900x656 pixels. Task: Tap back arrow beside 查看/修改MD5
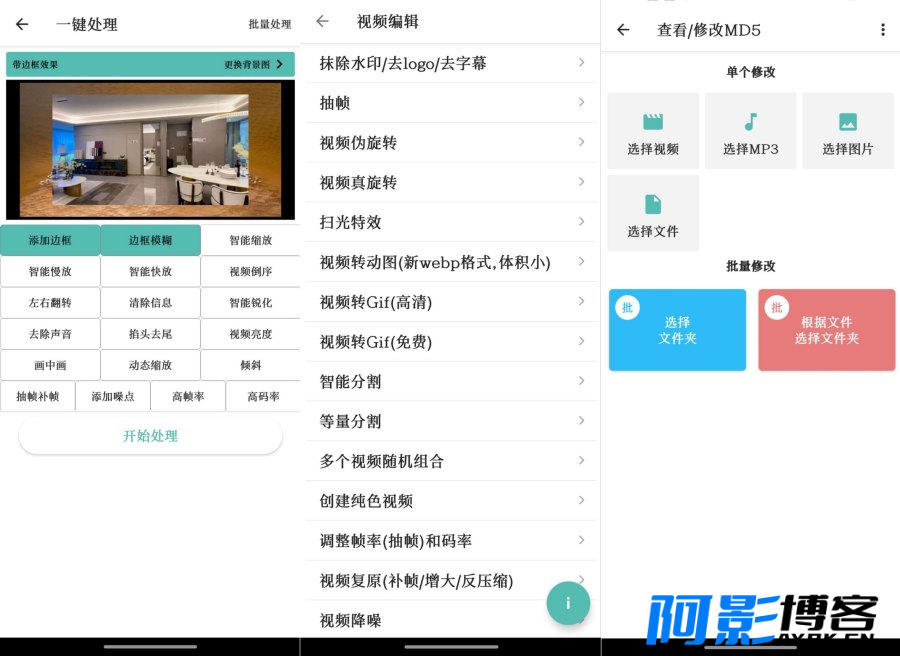click(x=623, y=30)
